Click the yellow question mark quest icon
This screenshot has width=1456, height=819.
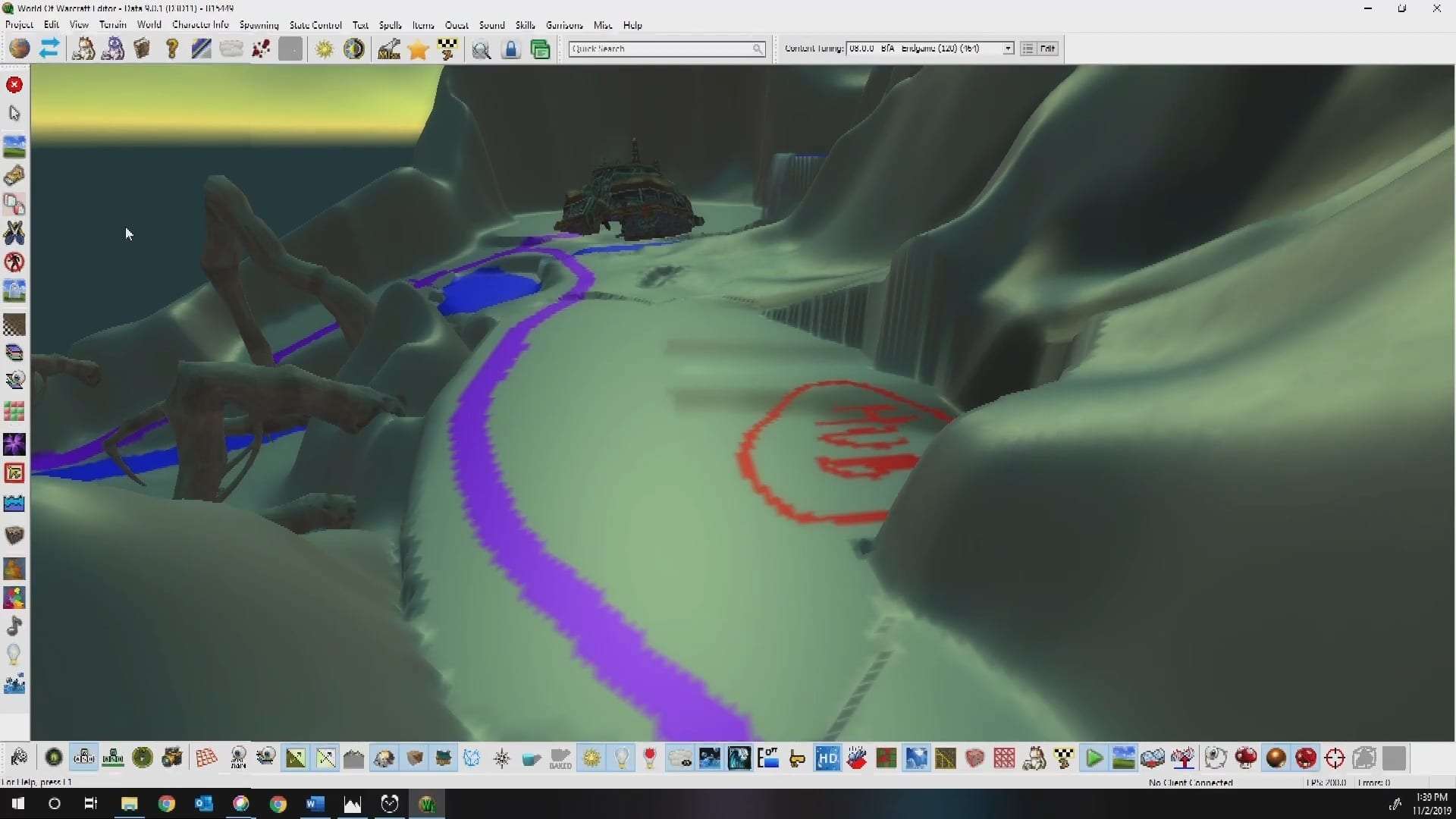click(172, 49)
